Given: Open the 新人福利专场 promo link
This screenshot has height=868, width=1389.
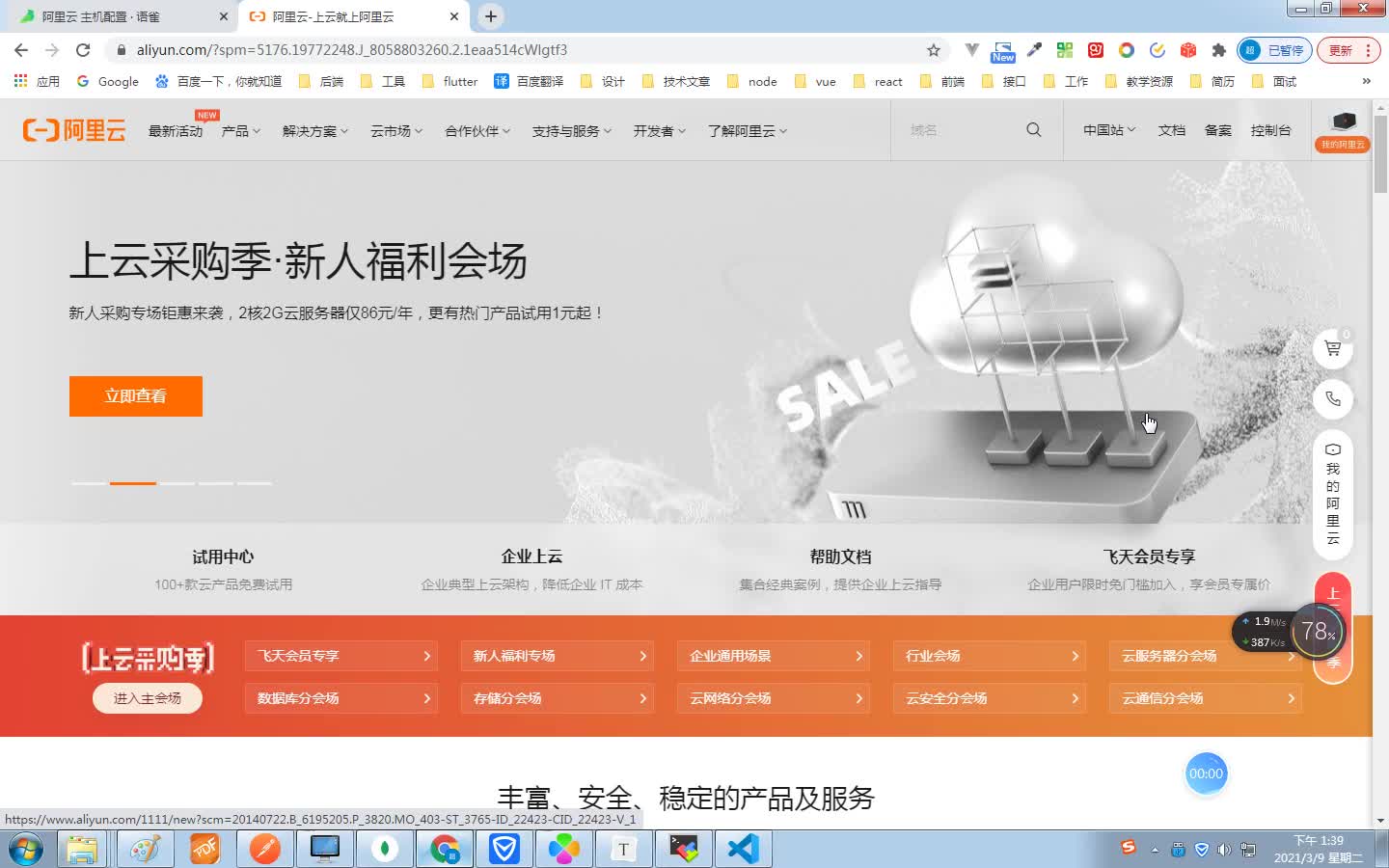Looking at the screenshot, I should point(558,656).
